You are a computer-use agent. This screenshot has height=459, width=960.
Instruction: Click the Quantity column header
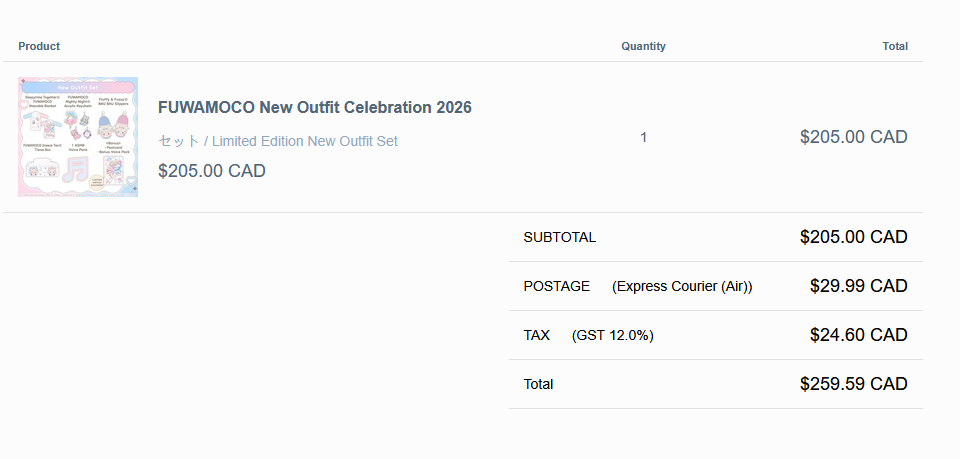pos(643,46)
